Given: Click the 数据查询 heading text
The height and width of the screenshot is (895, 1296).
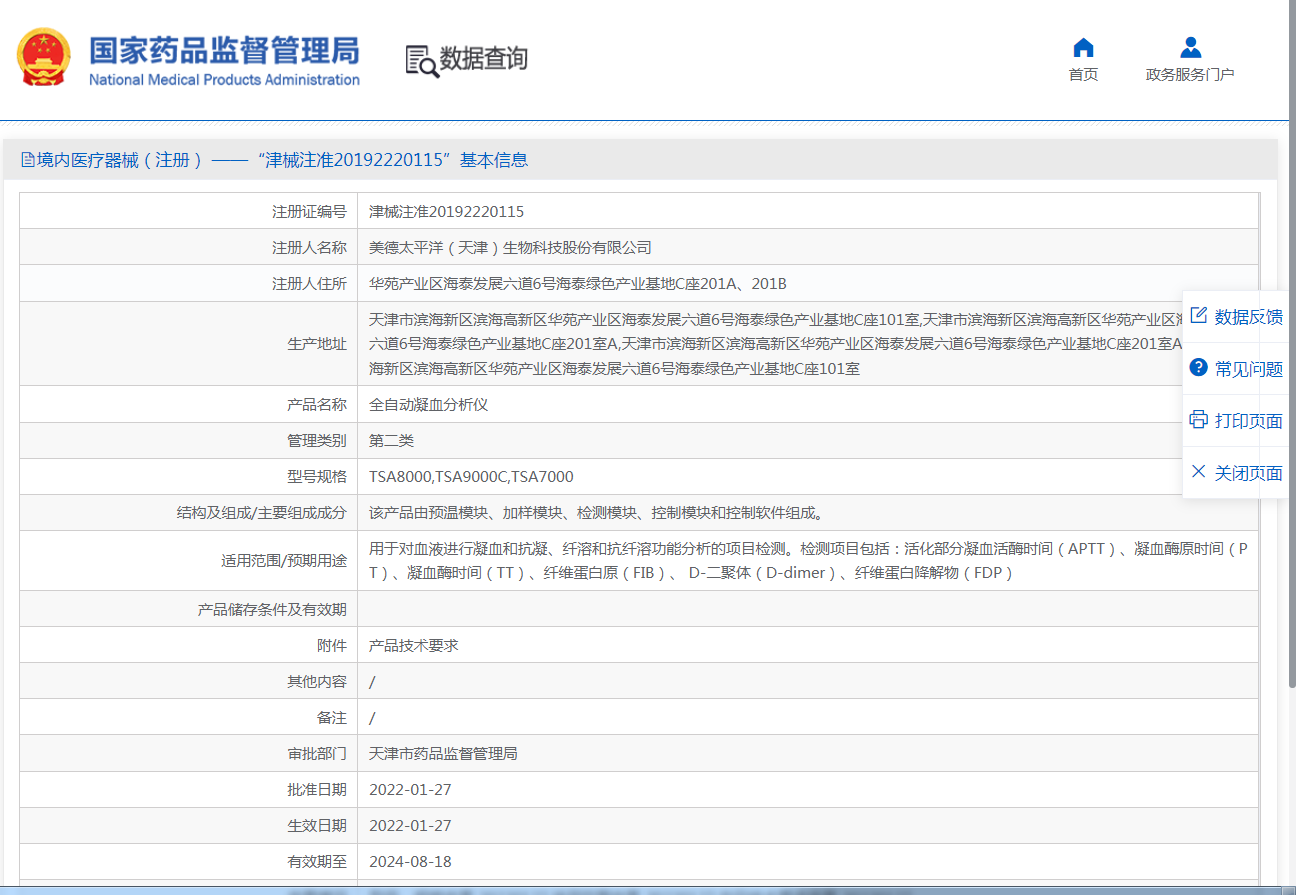Looking at the screenshot, I should 484,59.
